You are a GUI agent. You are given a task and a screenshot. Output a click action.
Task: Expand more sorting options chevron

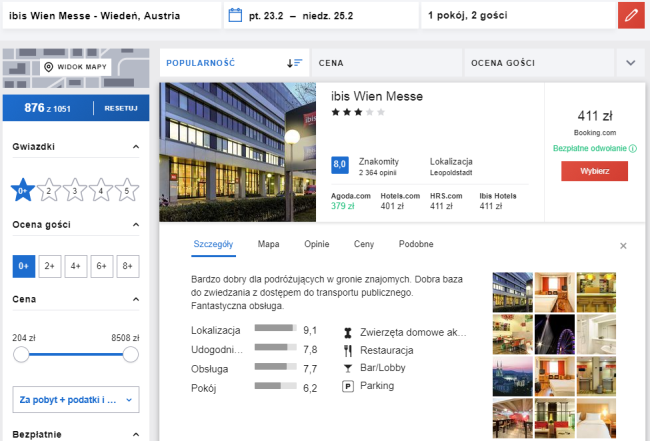pyautogui.click(x=631, y=63)
